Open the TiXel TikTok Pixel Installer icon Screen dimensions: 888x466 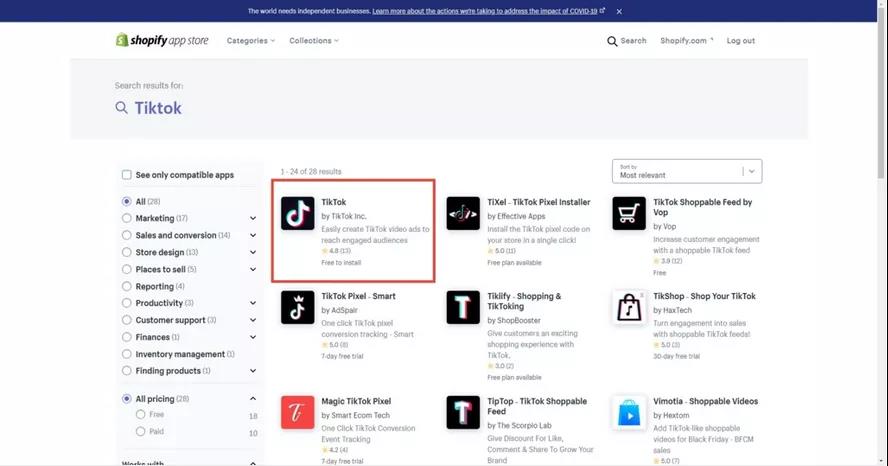click(x=464, y=213)
